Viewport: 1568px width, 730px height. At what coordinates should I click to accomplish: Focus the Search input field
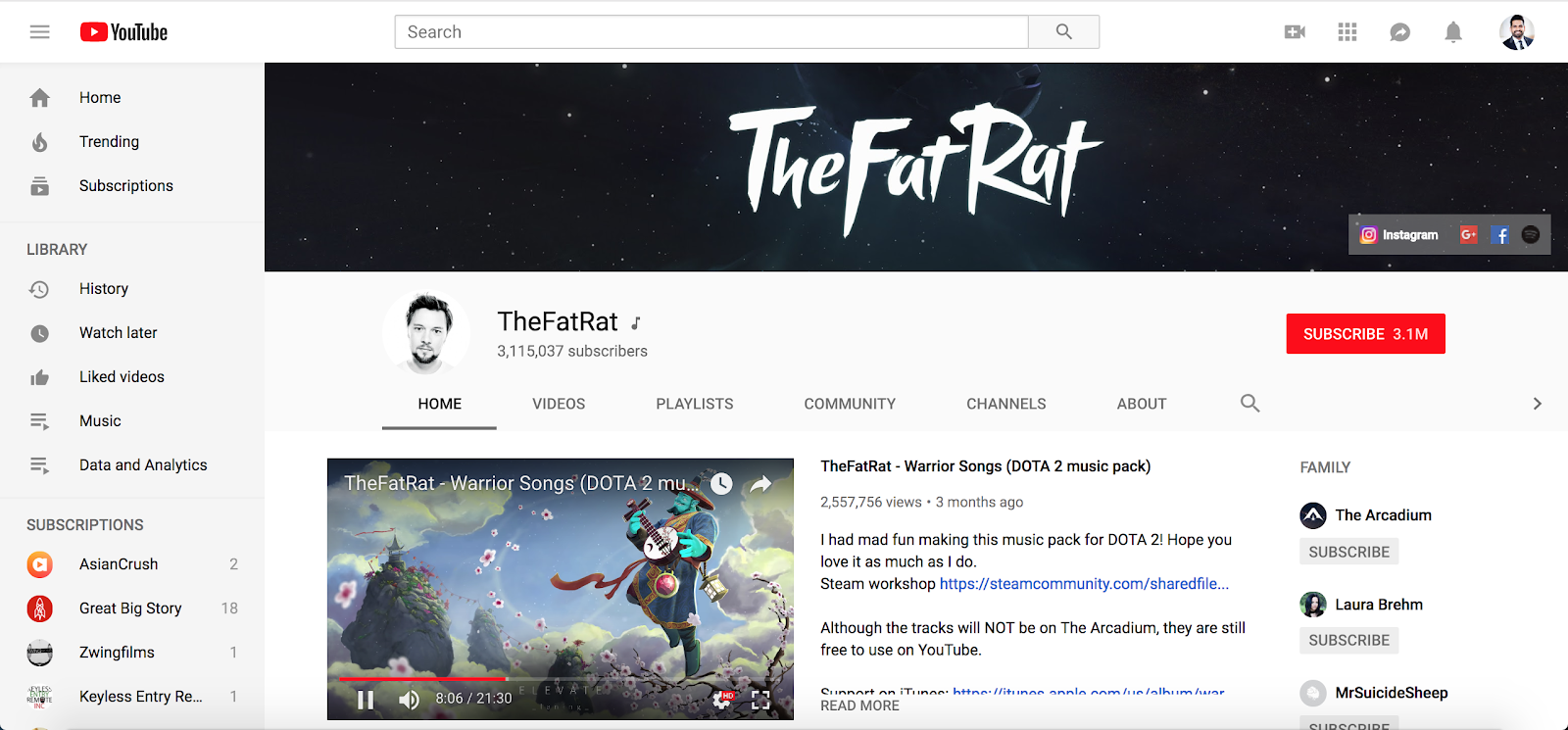pyautogui.click(x=711, y=32)
